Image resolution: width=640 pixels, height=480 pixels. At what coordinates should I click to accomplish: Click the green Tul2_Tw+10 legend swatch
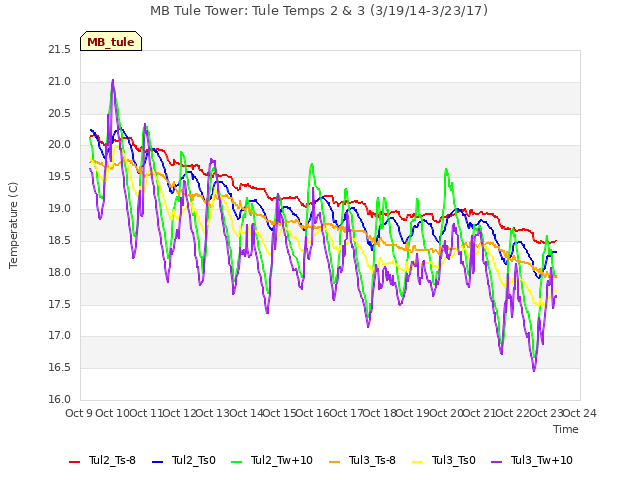tap(237, 462)
